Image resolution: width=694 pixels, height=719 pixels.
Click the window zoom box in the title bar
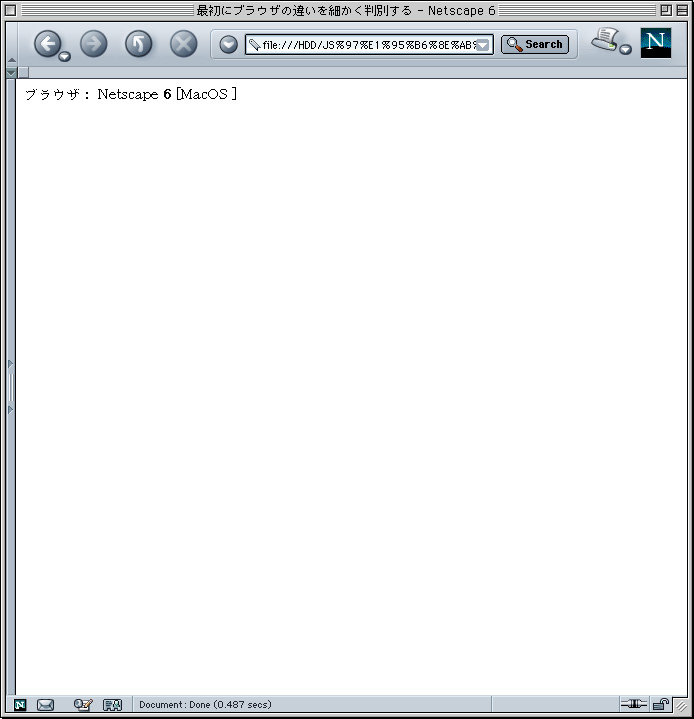tap(666, 10)
